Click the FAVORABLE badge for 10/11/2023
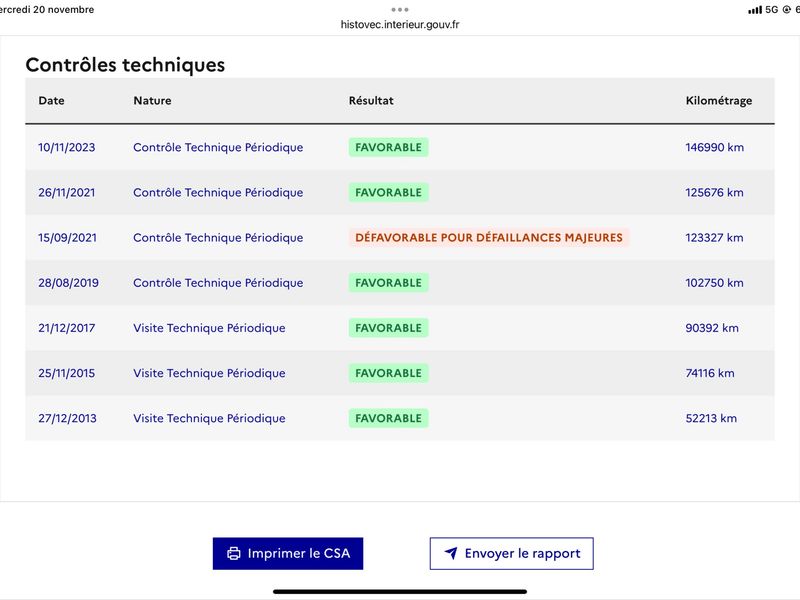The width and height of the screenshot is (800, 600). [x=388, y=147]
